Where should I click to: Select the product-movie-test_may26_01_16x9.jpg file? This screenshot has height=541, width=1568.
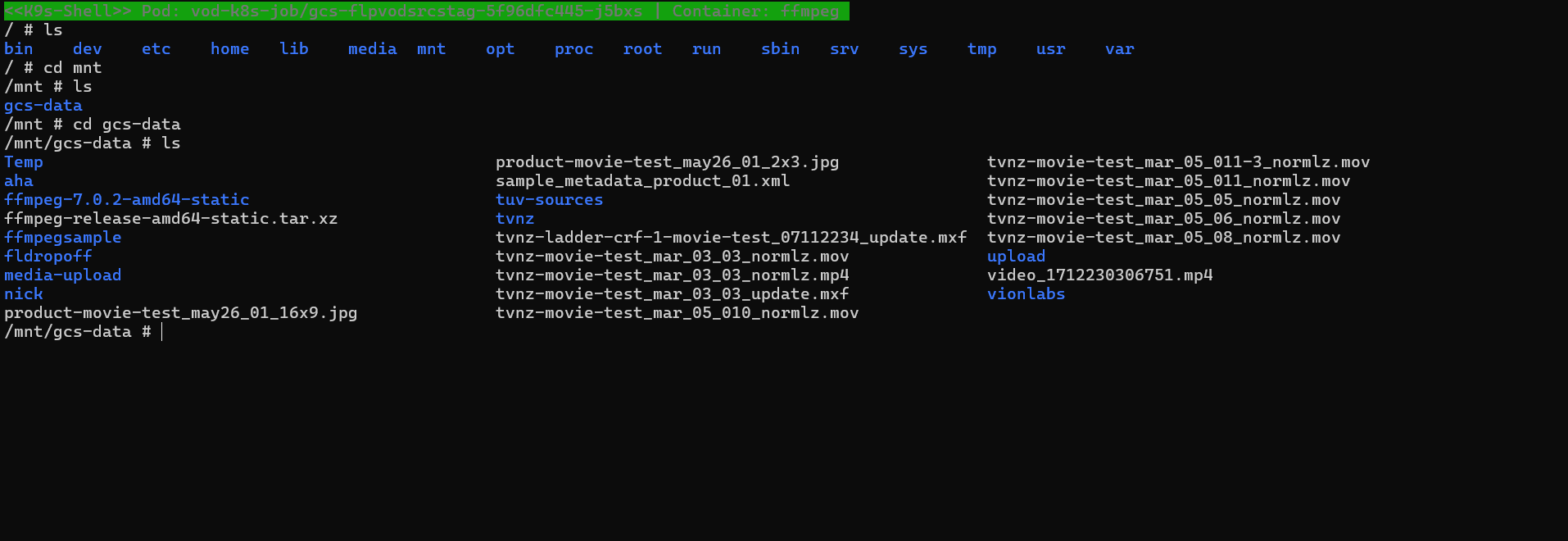pyautogui.click(x=181, y=313)
